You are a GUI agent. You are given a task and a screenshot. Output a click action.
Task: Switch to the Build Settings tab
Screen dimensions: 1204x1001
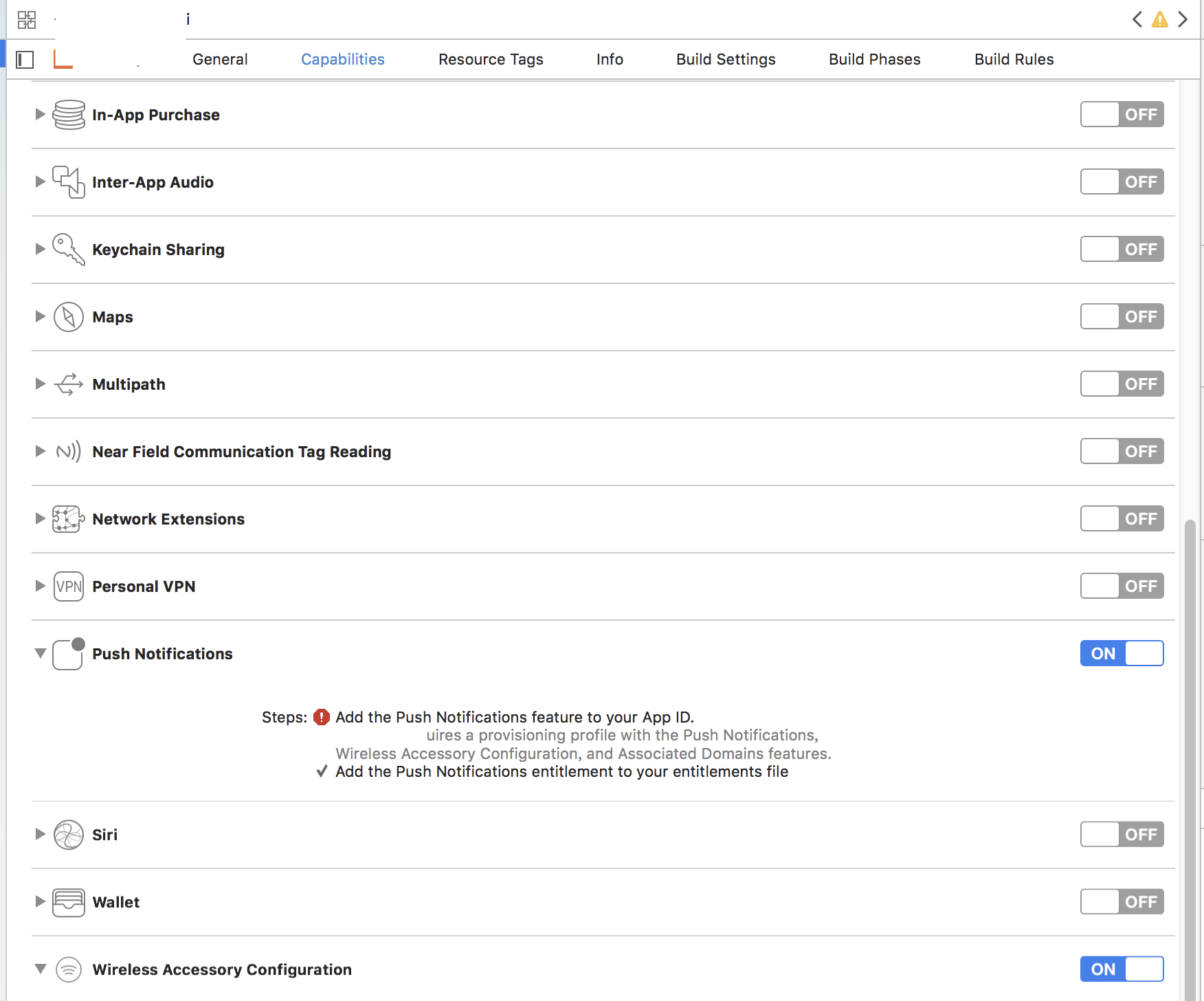pos(726,60)
